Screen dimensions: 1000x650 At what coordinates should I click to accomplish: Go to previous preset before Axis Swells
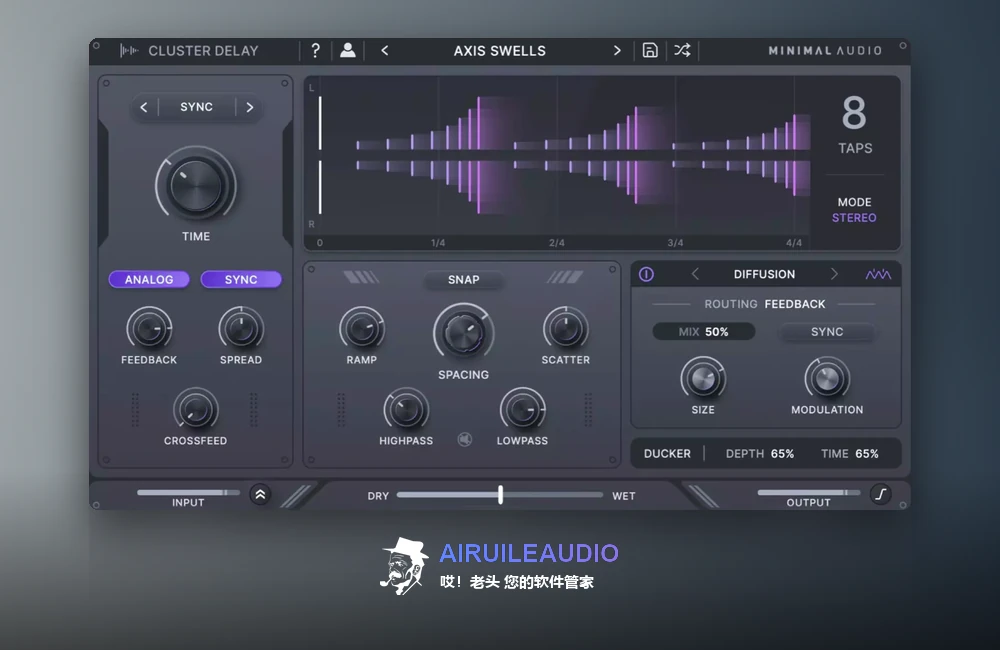385,50
